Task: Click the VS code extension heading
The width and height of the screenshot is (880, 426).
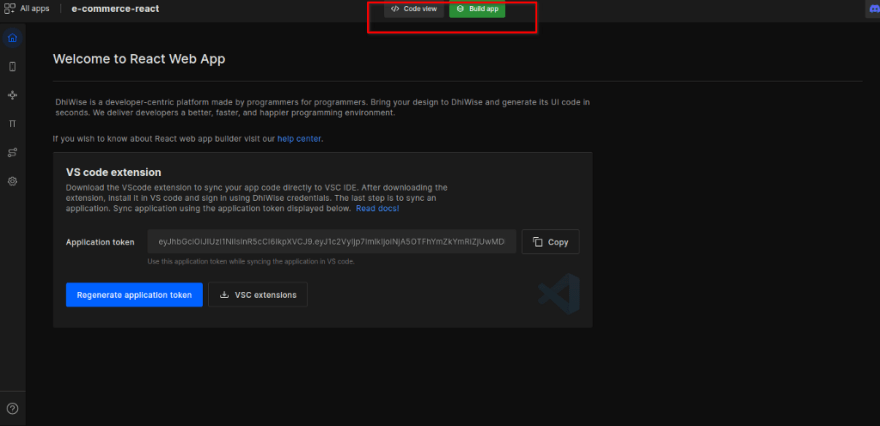Action: point(114,172)
